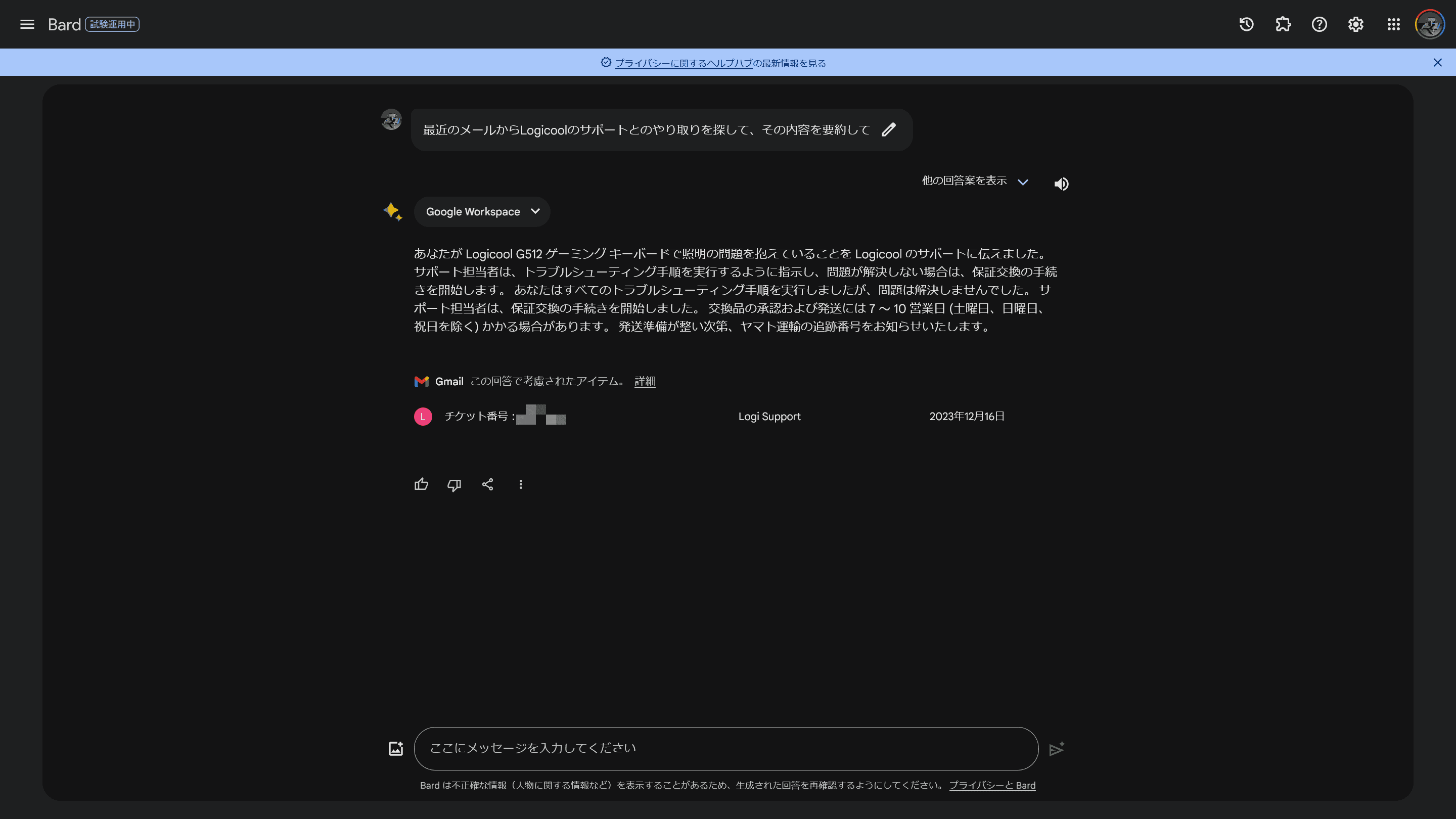The width and height of the screenshot is (1456, 819).
Task: Click the Bard response summary paragraph
Action: coord(735,290)
